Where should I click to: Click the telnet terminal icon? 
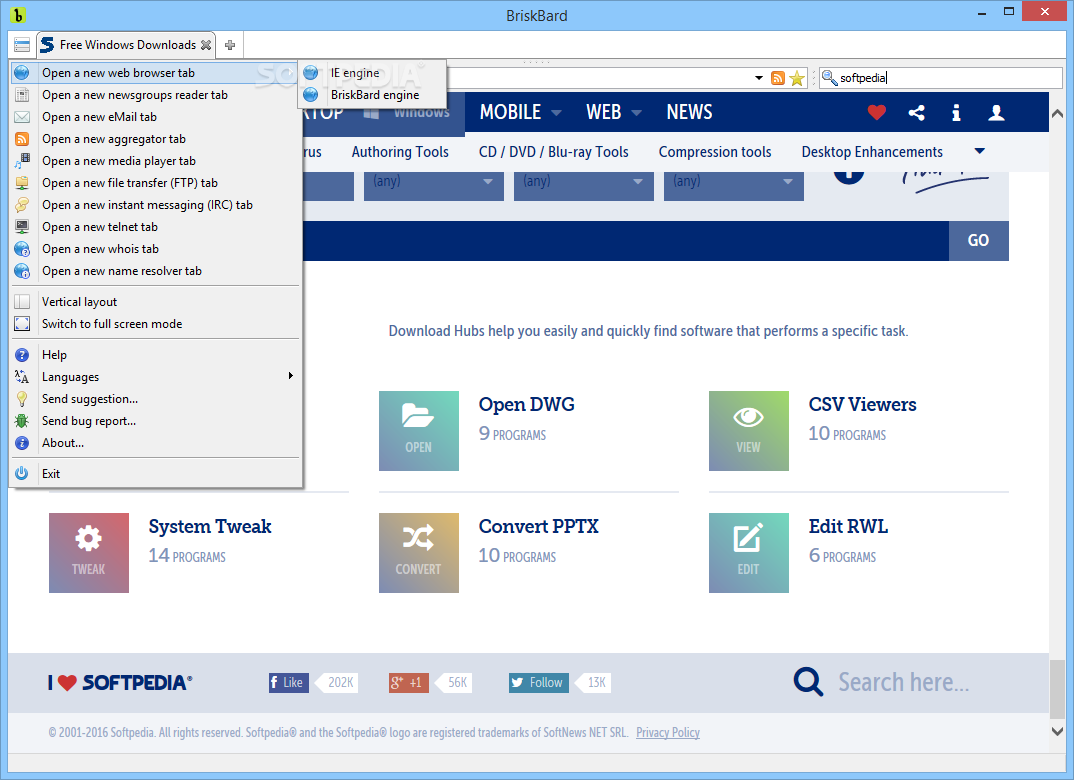pos(22,227)
